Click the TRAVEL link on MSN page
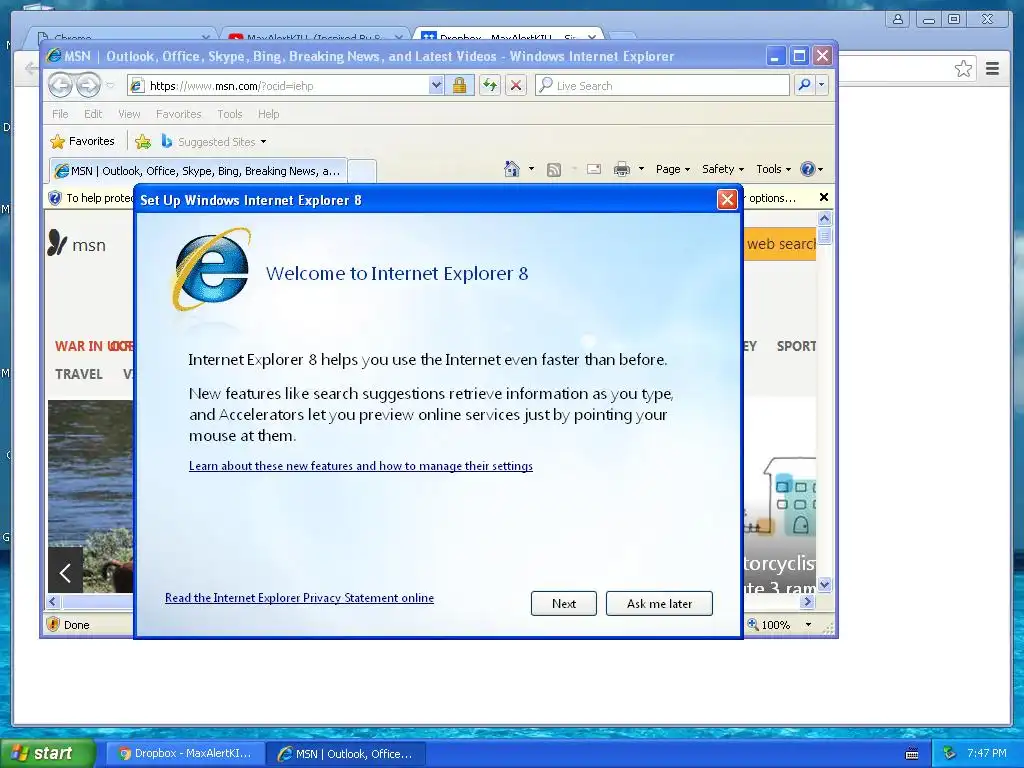 (78, 374)
